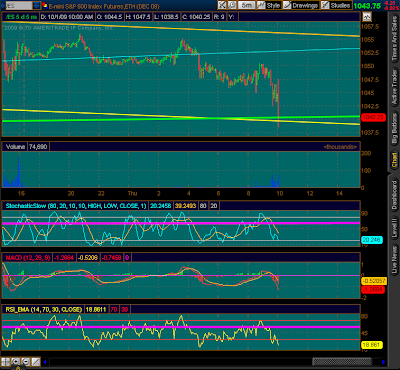The width and height of the screenshot is (400, 370).
Task: Click the -1.2664 red MACD axis bubble
Action: point(373,289)
